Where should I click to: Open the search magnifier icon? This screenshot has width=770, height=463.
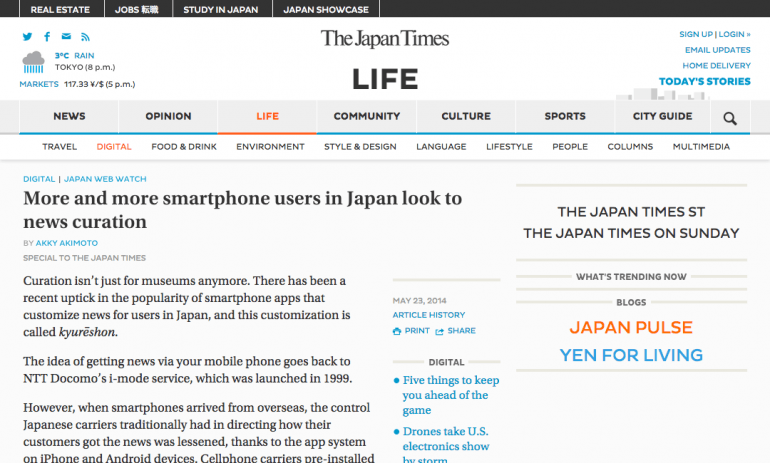tap(730, 118)
